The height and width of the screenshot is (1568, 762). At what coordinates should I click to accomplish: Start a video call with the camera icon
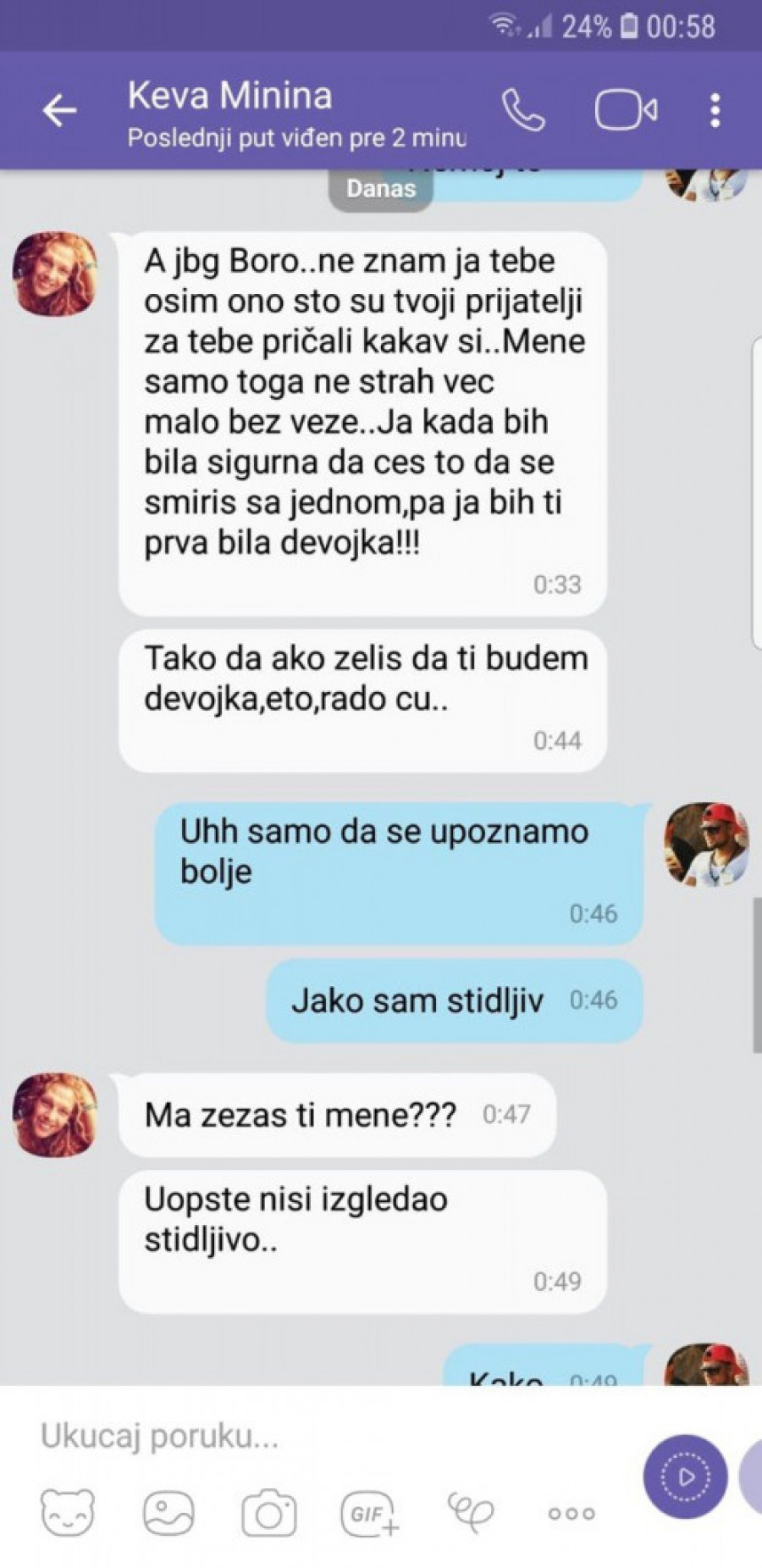pos(626,110)
